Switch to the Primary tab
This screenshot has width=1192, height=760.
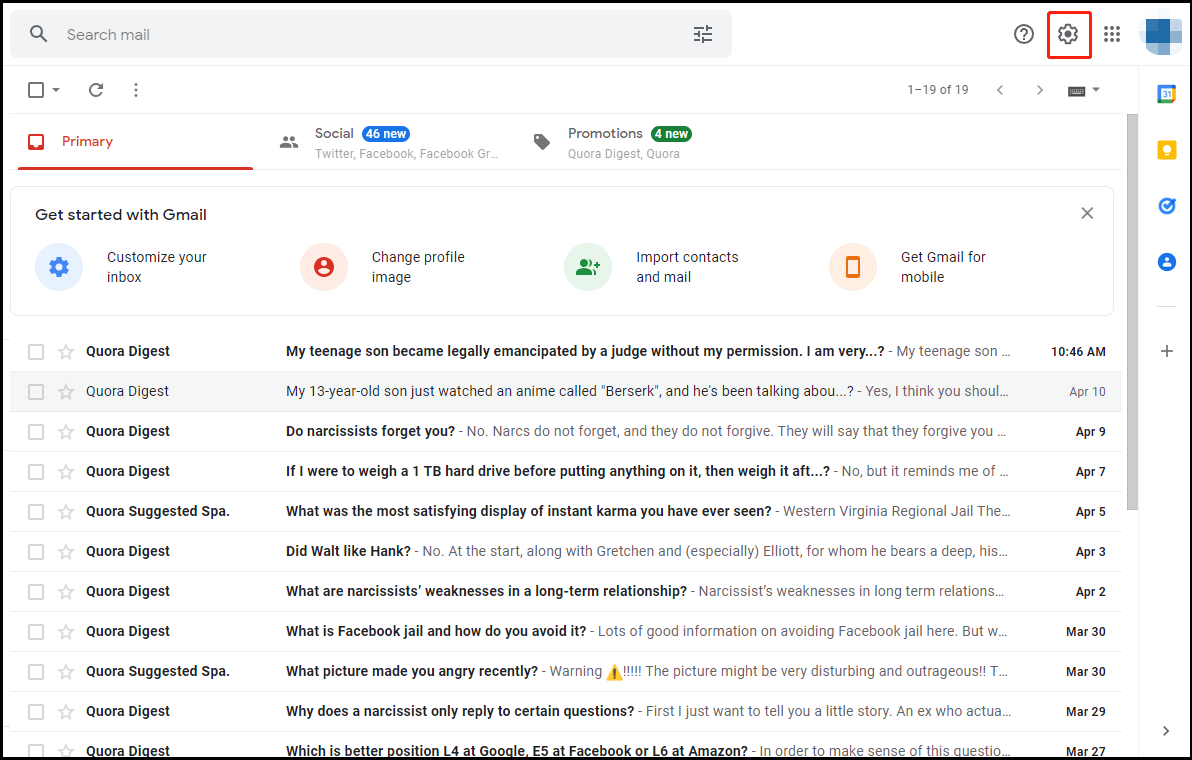point(135,141)
